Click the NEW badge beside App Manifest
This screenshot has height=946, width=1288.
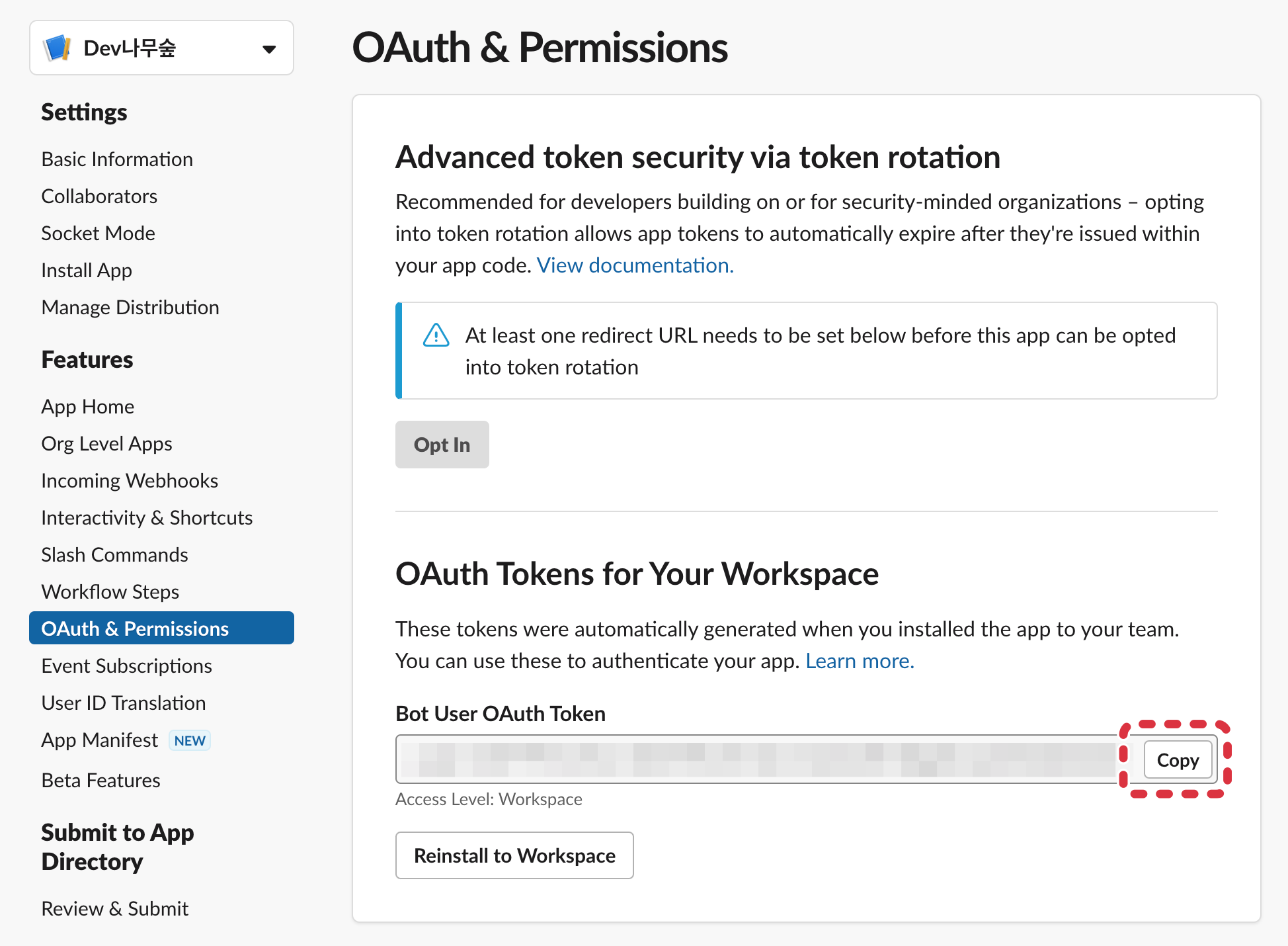(x=190, y=740)
